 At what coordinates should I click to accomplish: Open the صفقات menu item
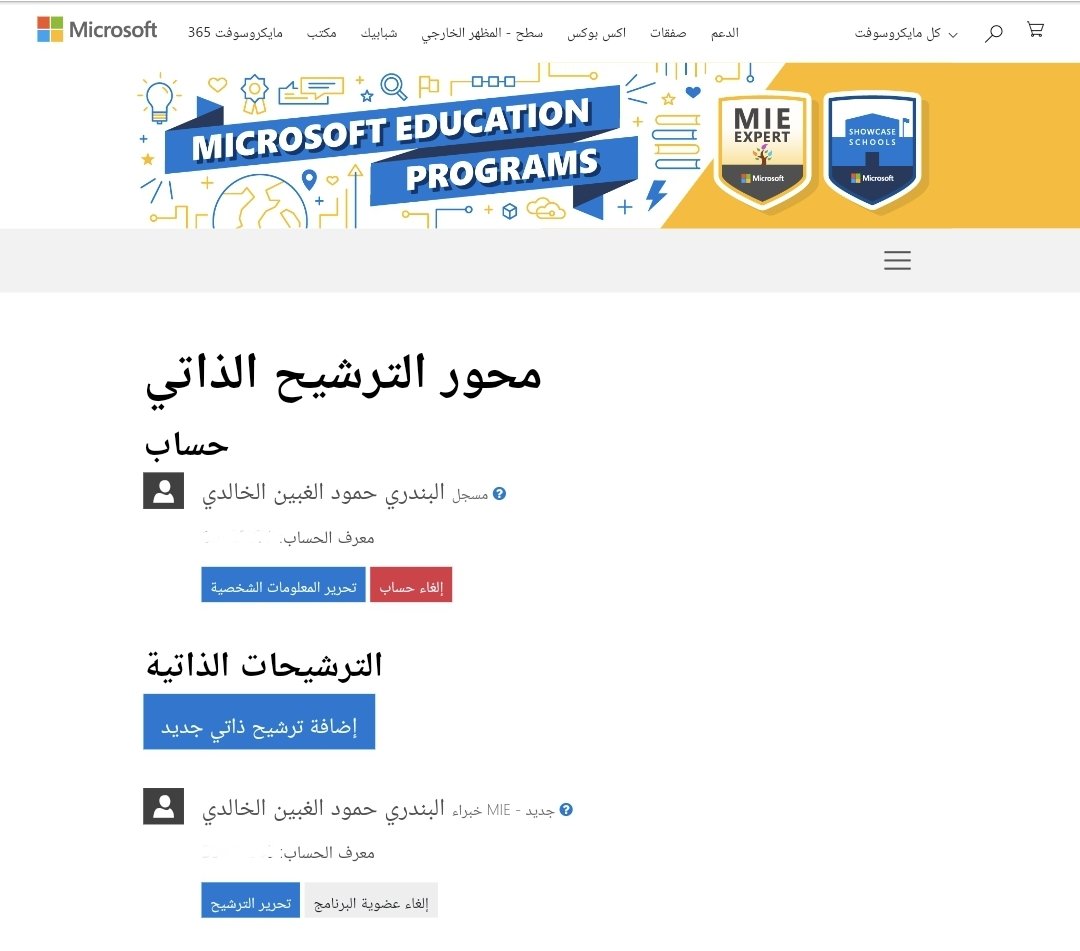tap(668, 33)
